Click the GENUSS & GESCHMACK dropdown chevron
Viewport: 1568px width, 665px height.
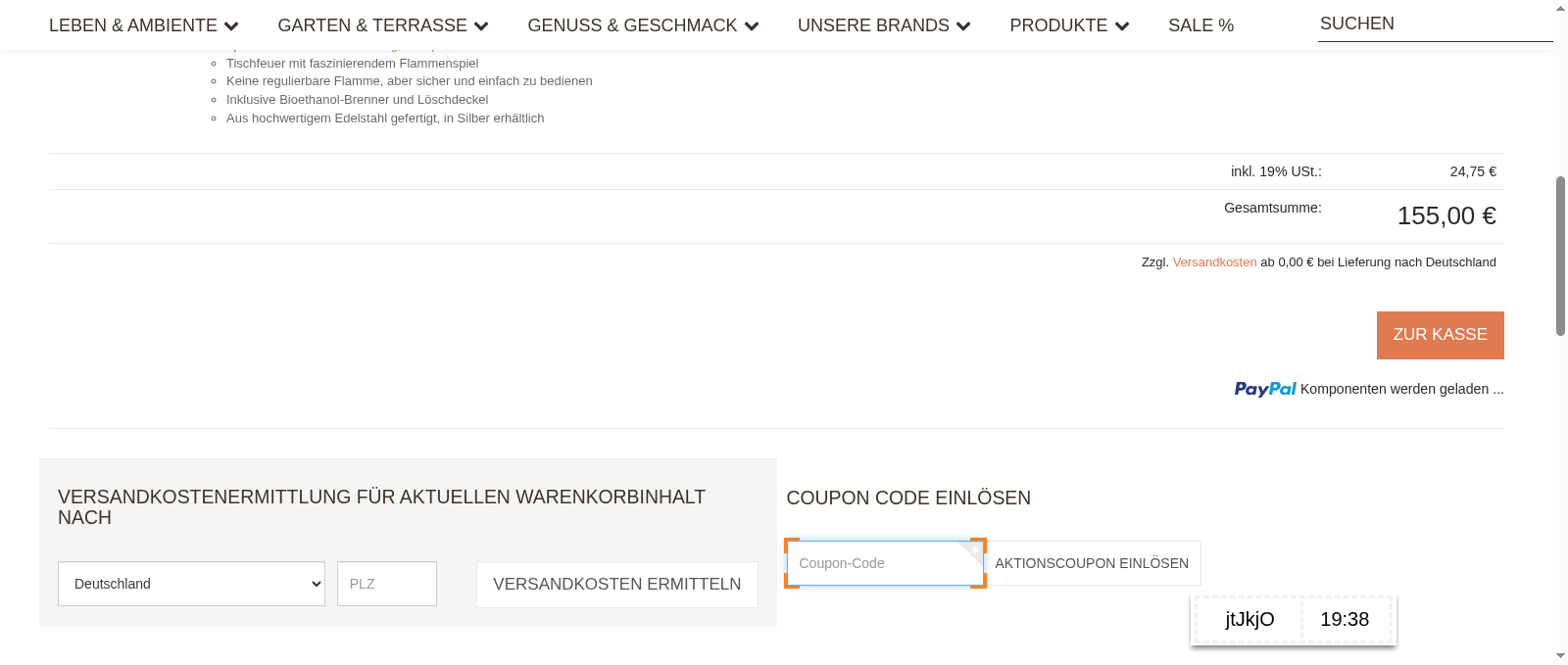click(753, 25)
